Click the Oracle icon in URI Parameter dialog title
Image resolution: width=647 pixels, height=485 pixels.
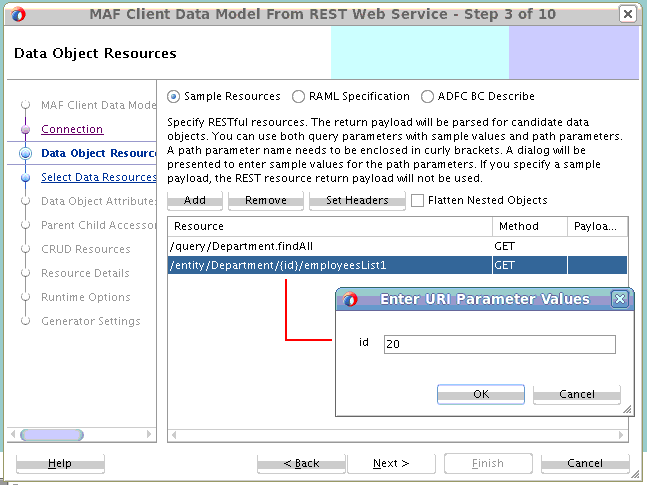(350, 299)
